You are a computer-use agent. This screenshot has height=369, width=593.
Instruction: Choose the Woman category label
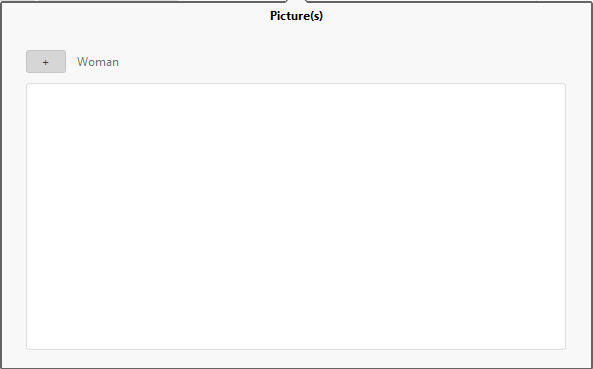click(x=98, y=62)
